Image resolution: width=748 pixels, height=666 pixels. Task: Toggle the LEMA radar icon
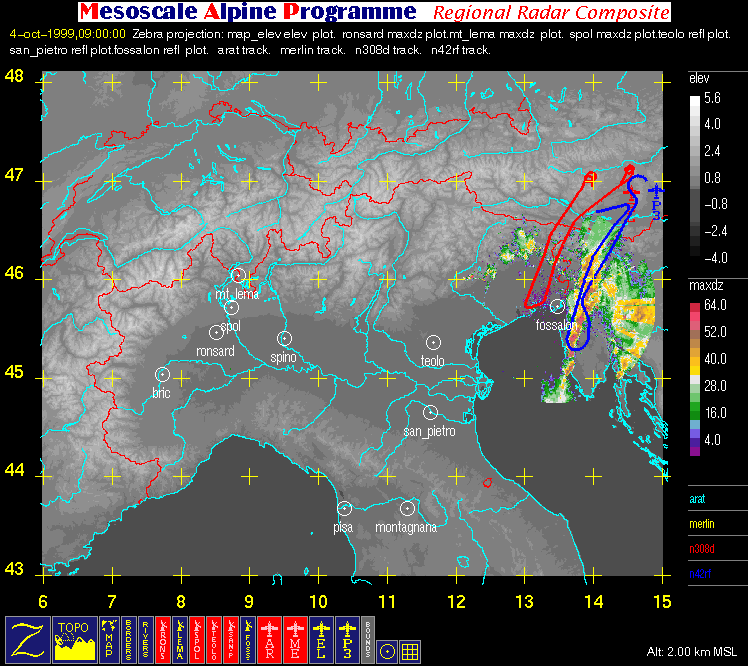click(180, 640)
